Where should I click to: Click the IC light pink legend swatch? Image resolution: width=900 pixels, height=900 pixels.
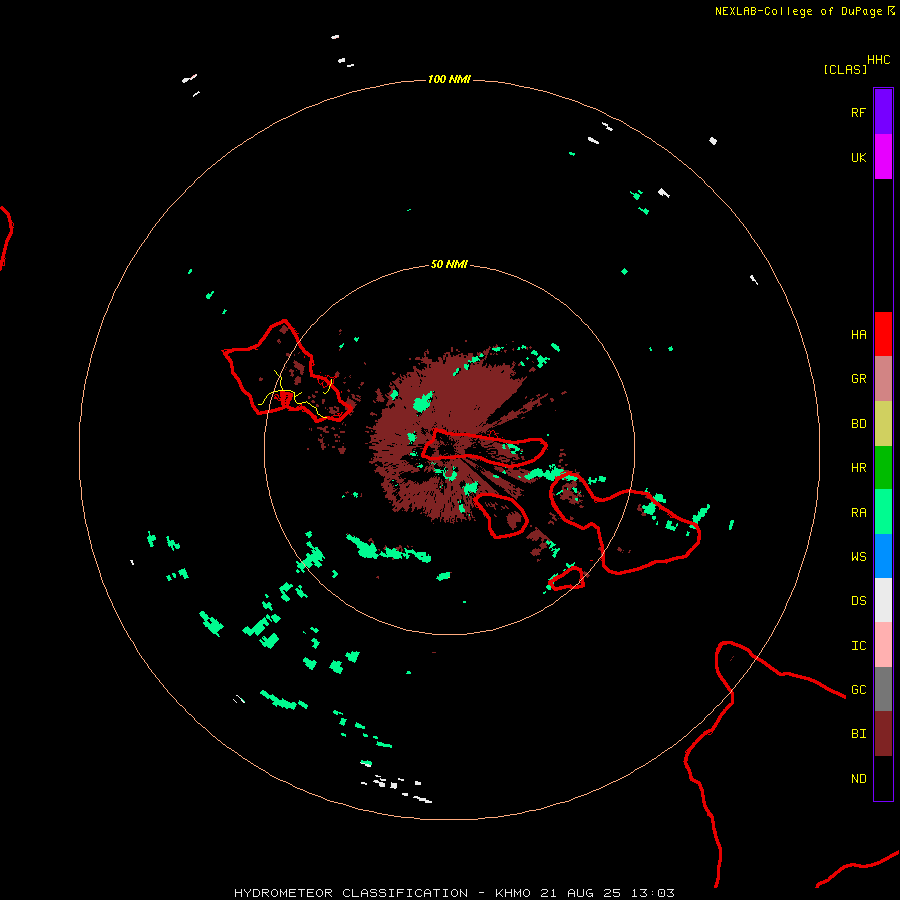click(x=883, y=645)
